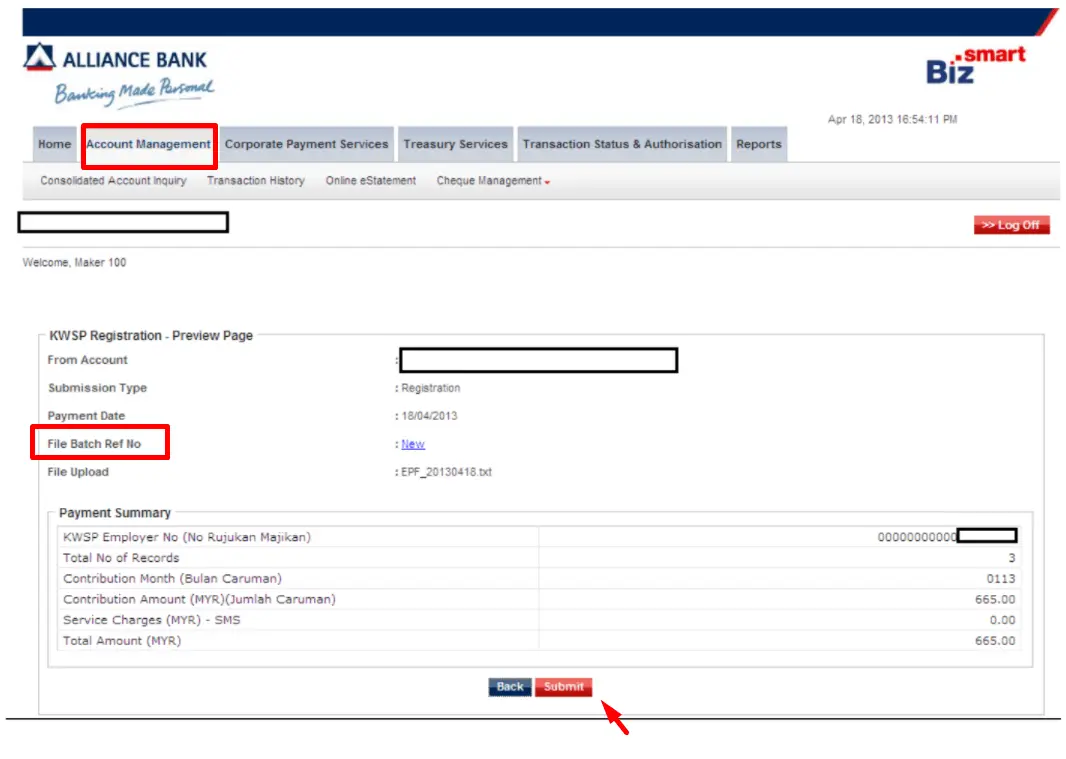Click the From Account field box
1066x759 pixels.
point(538,360)
